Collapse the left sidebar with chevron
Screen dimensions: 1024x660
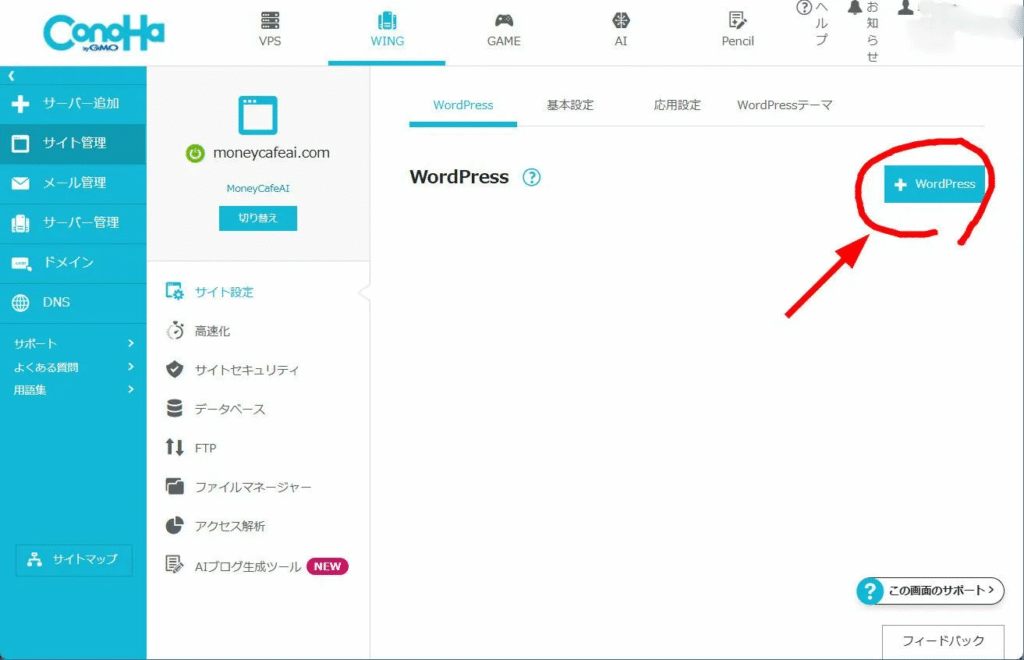coord(11,76)
